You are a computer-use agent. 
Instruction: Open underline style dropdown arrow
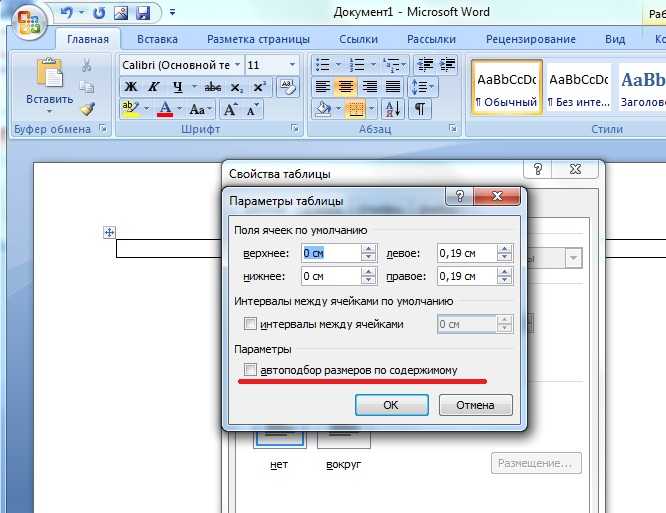click(x=194, y=87)
